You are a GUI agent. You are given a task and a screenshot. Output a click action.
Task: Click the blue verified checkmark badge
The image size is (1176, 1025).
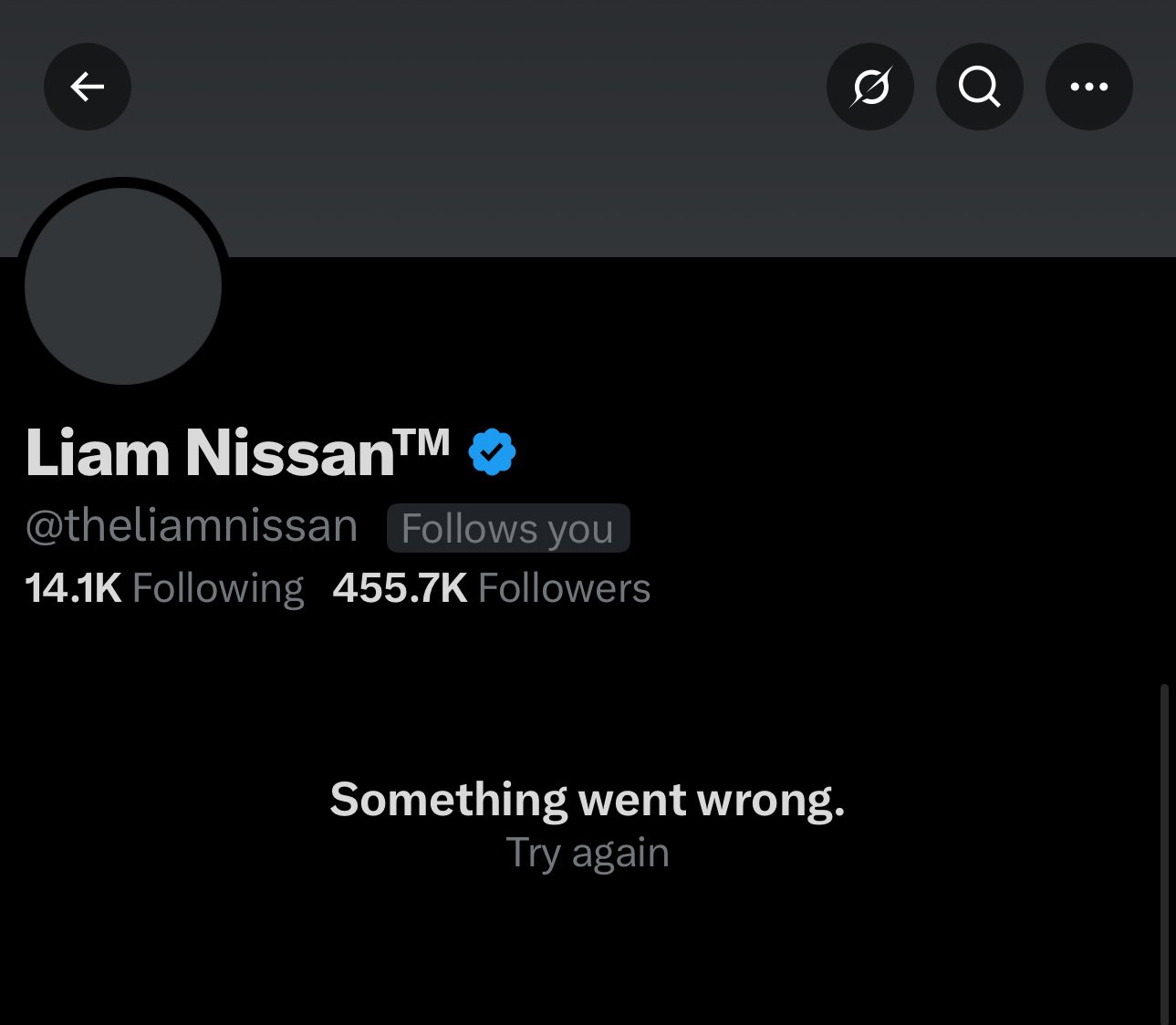pos(492,451)
